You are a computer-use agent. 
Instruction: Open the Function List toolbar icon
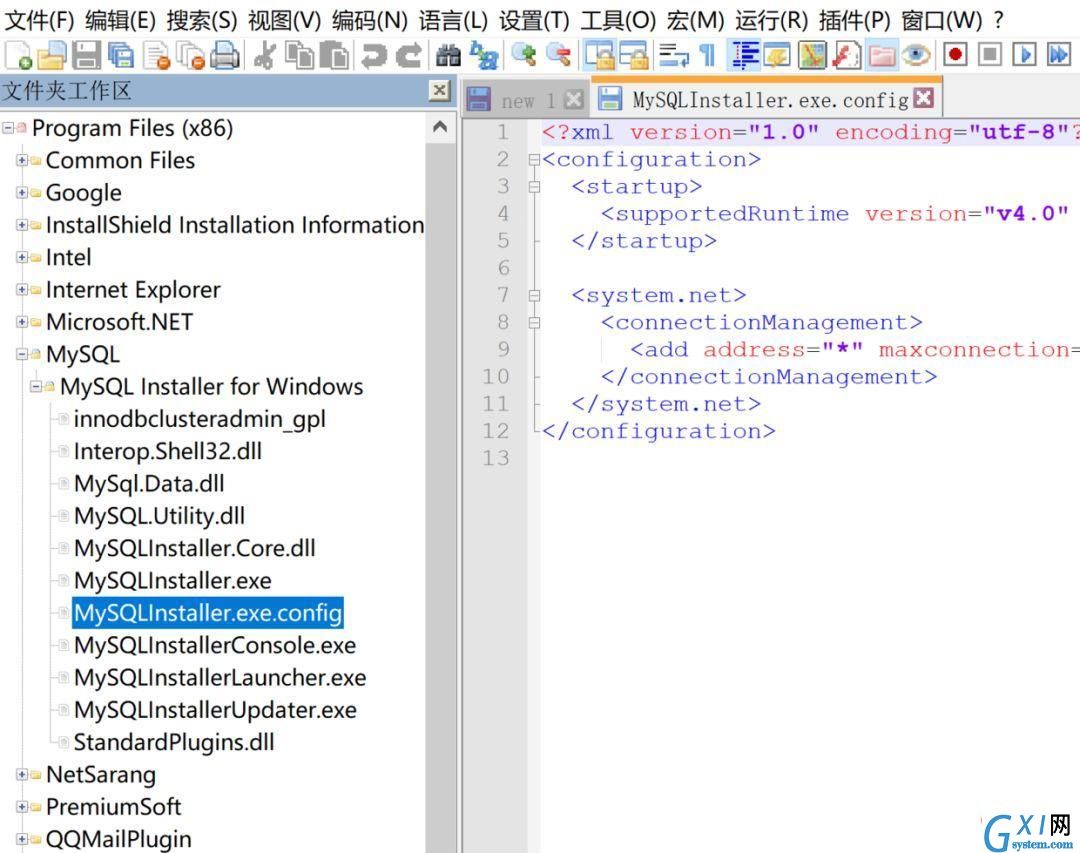[847, 55]
